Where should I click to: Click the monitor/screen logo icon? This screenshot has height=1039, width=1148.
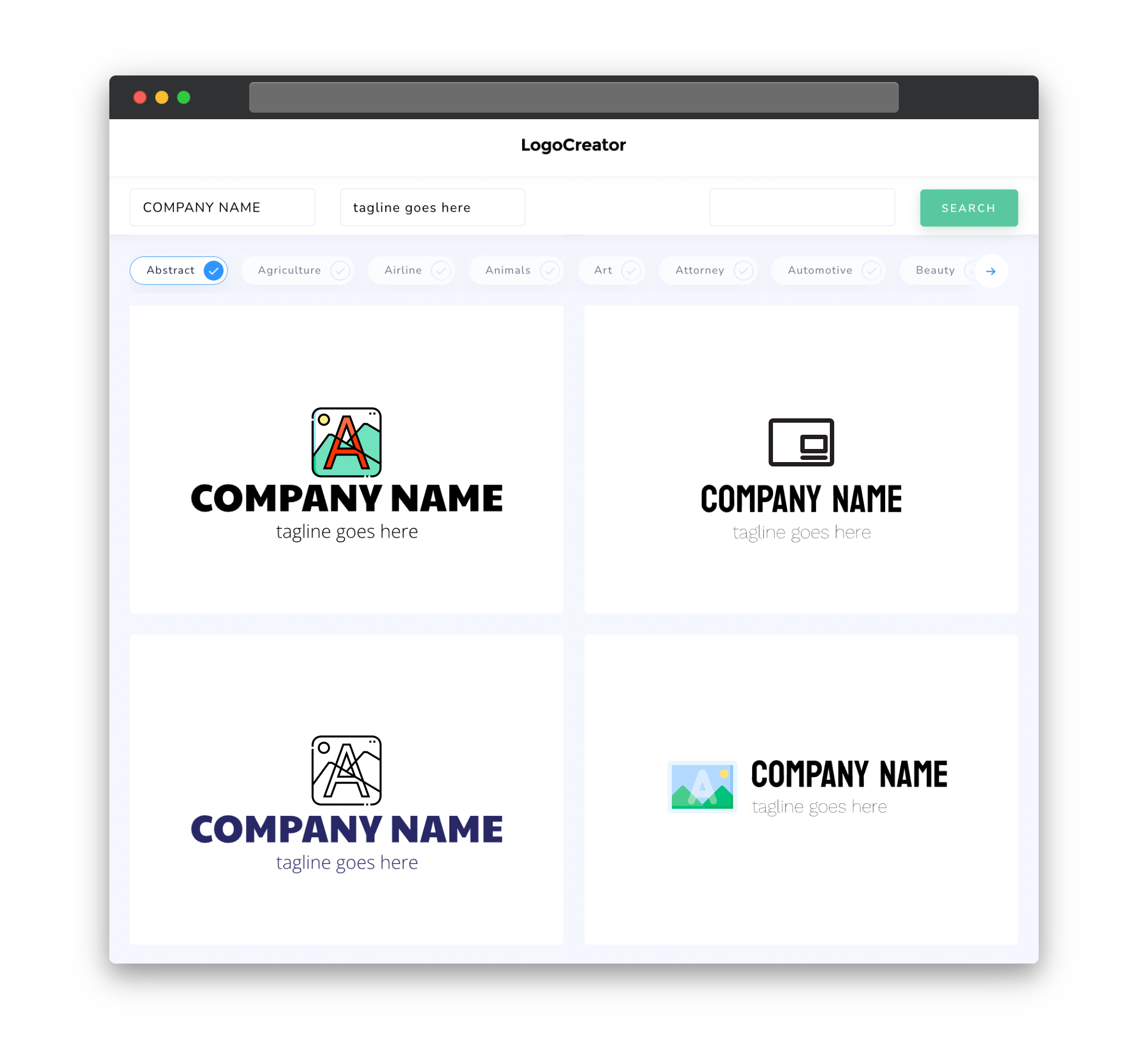[799, 442]
